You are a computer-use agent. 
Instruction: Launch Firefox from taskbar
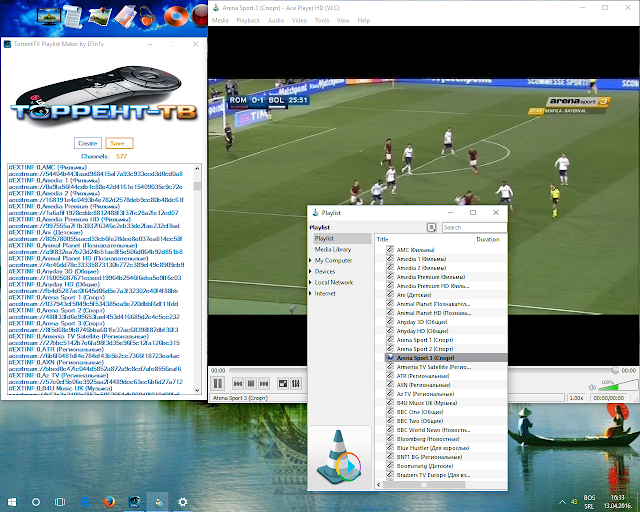coord(109,502)
